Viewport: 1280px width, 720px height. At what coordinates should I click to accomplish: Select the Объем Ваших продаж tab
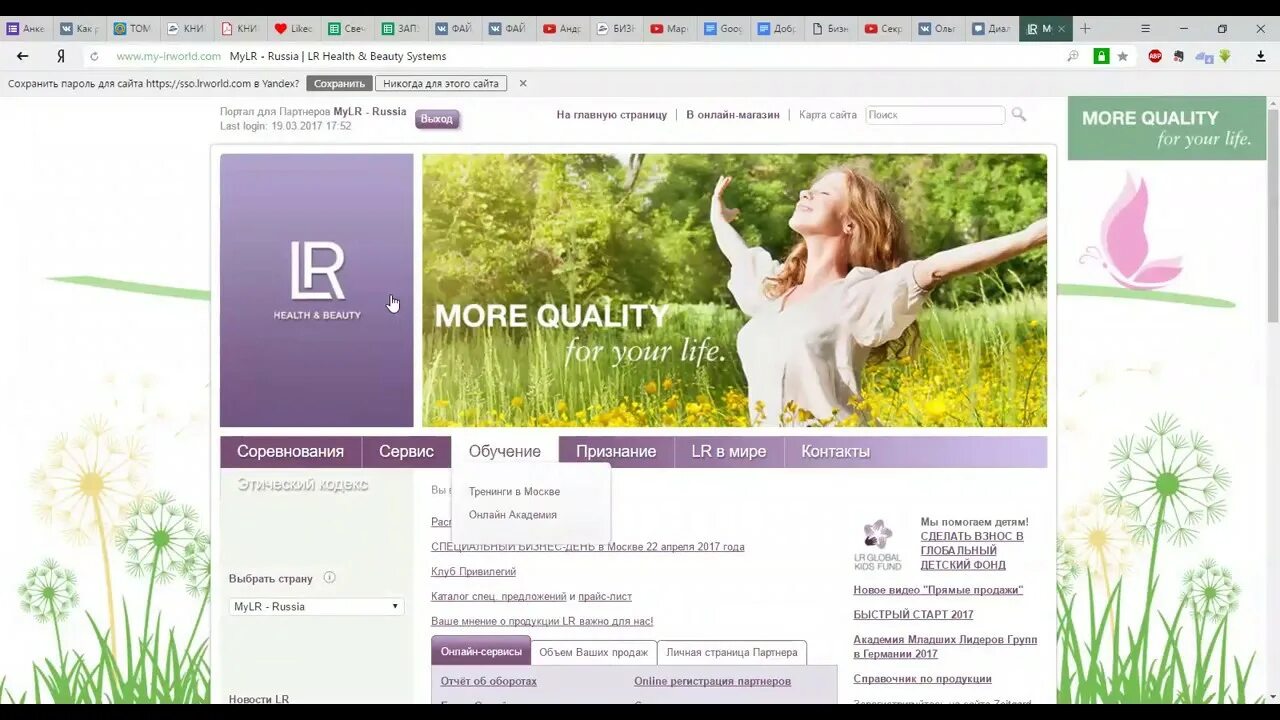click(594, 652)
